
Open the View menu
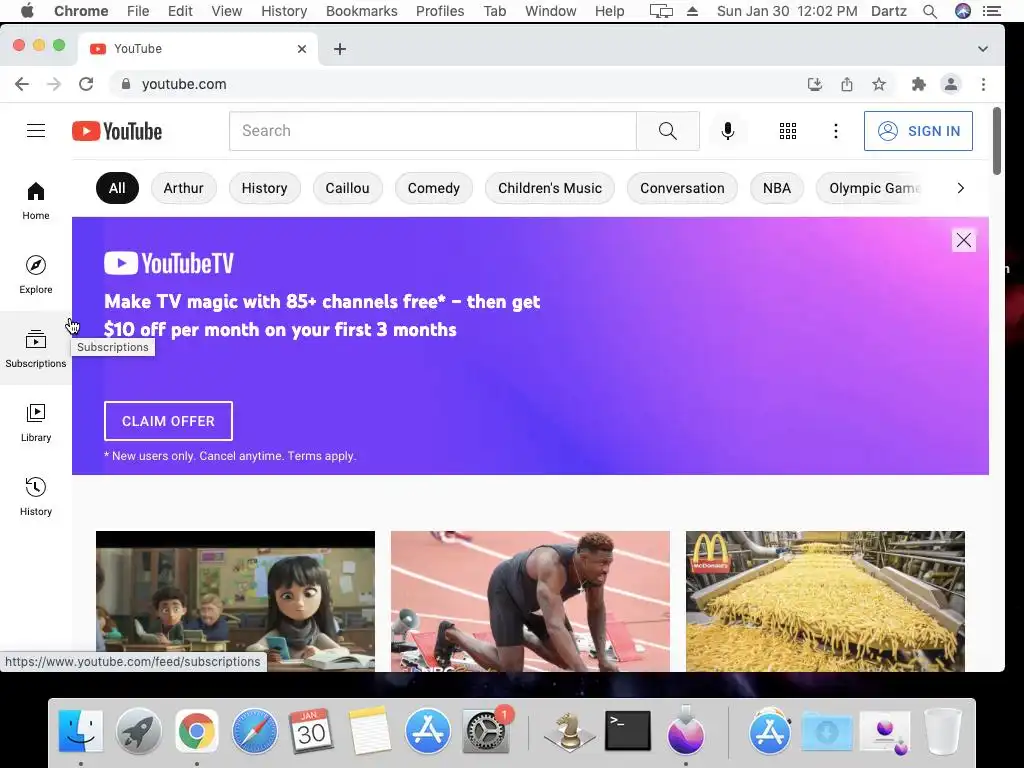[x=227, y=11]
